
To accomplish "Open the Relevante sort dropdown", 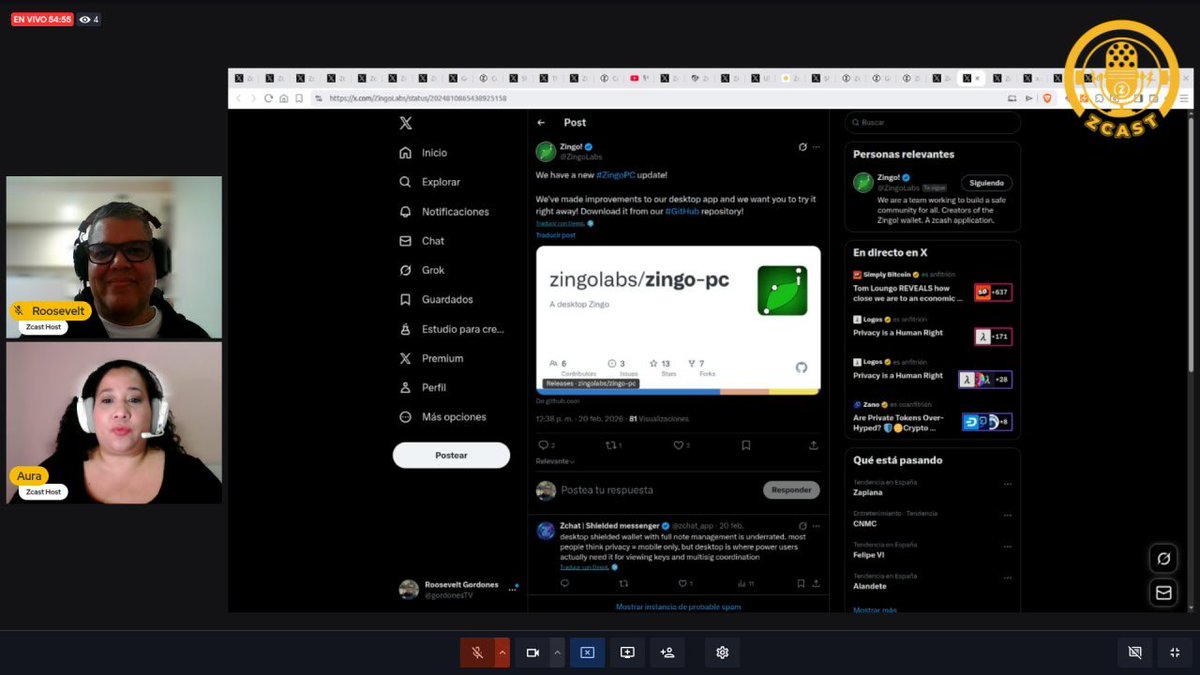I will (x=555, y=461).
